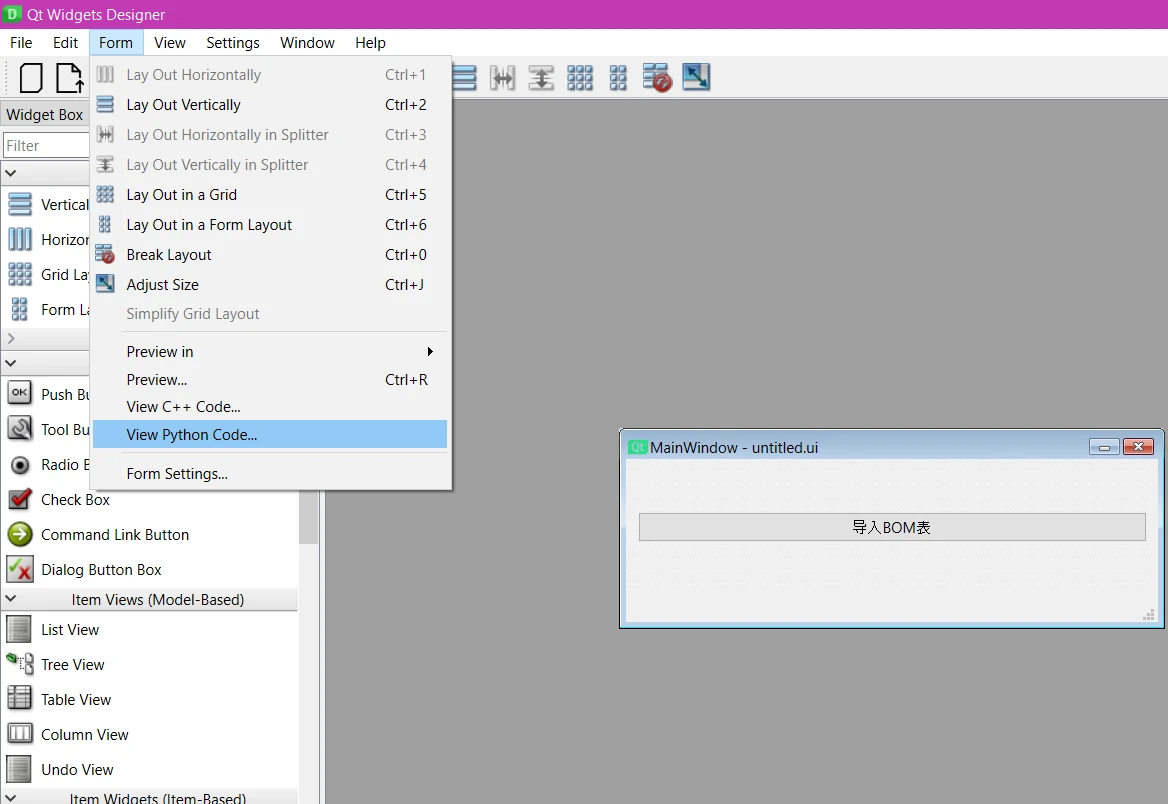Select the Tree View widget icon
The height and width of the screenshot is (804, 1168).
click(x=20, y=664)
